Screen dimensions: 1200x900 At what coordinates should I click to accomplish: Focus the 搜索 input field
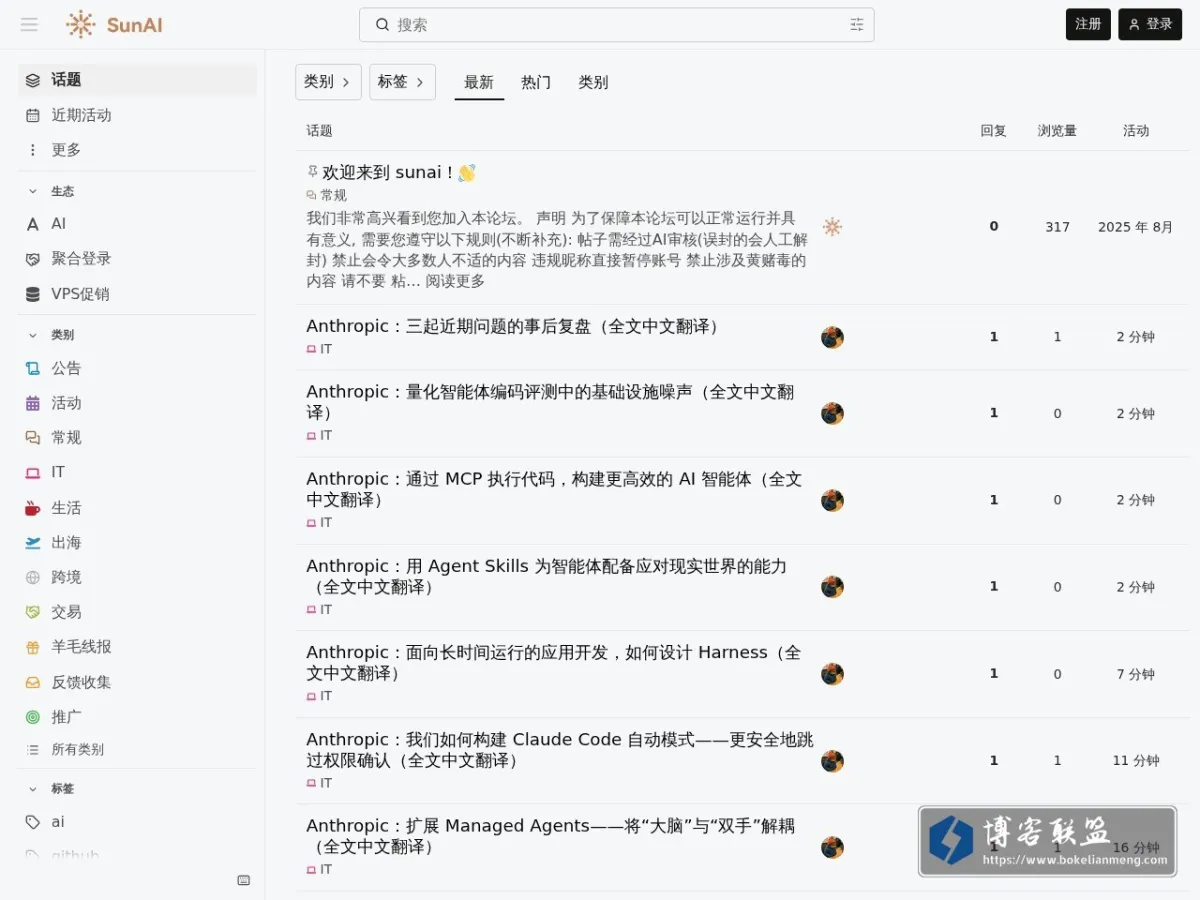617,25
